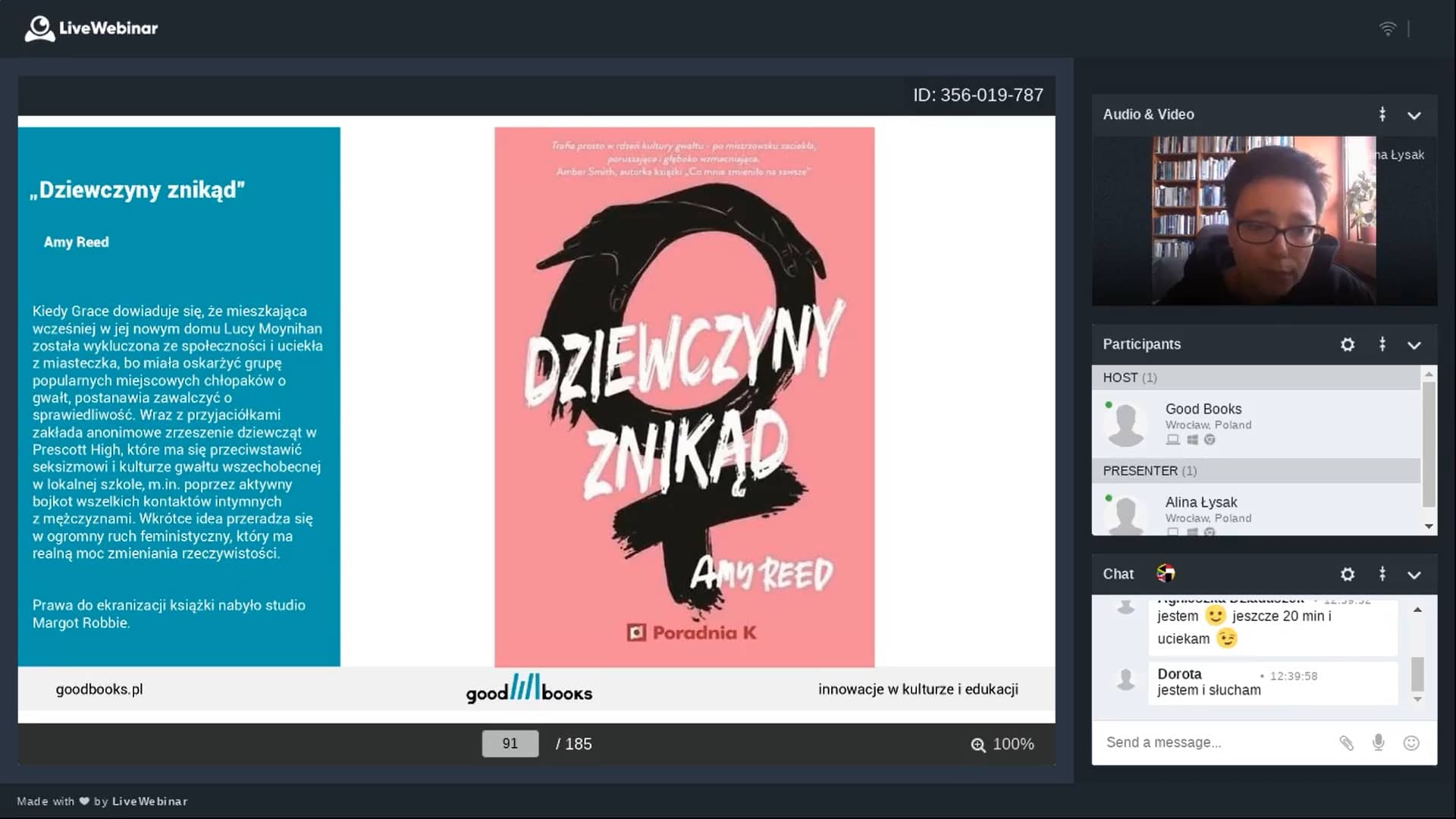Click the winking emoji in chat message
Viewport: 1456px width, 819px height.
coord(1226,639)
